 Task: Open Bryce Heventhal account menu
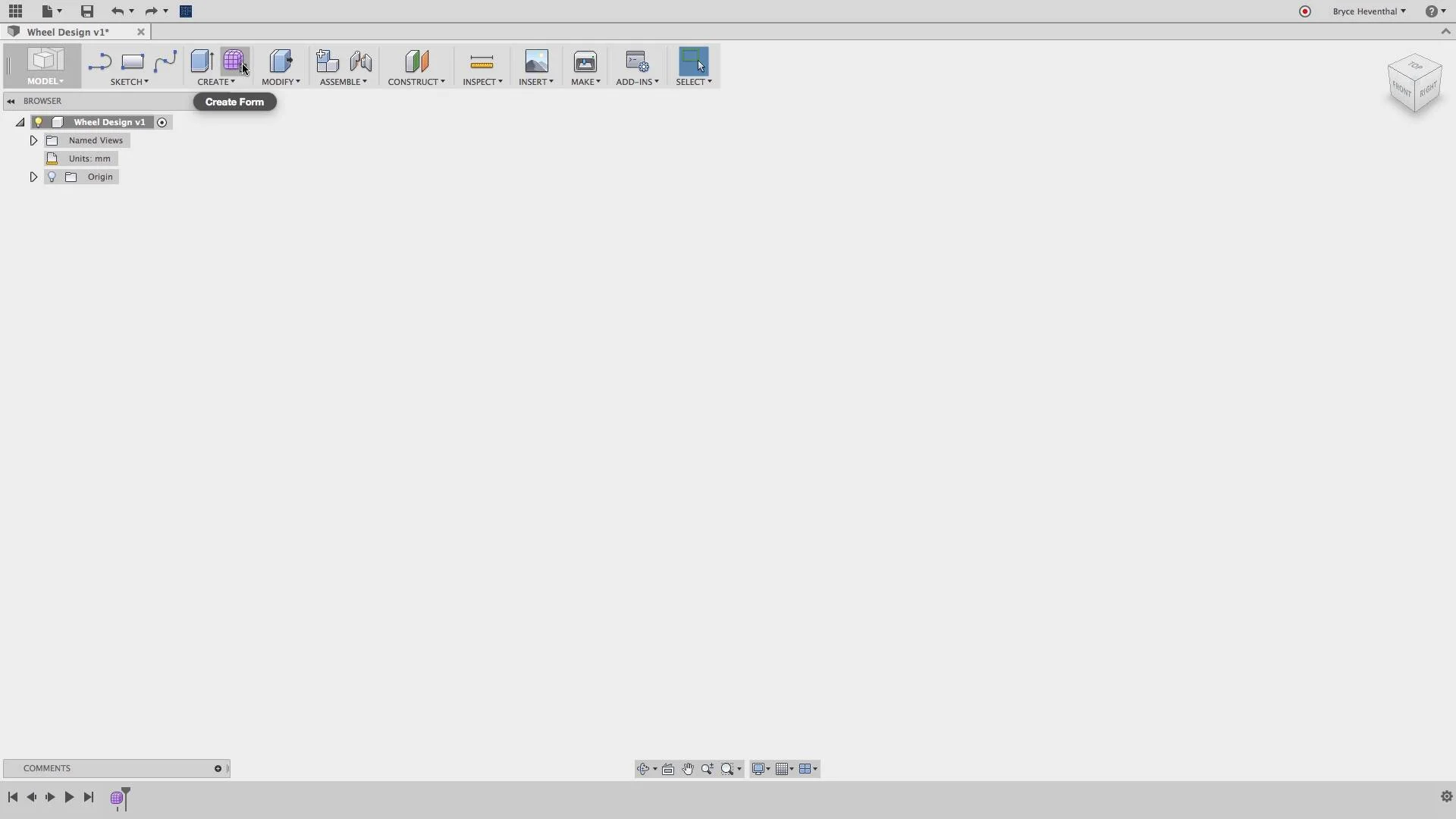click(1369, 11)
